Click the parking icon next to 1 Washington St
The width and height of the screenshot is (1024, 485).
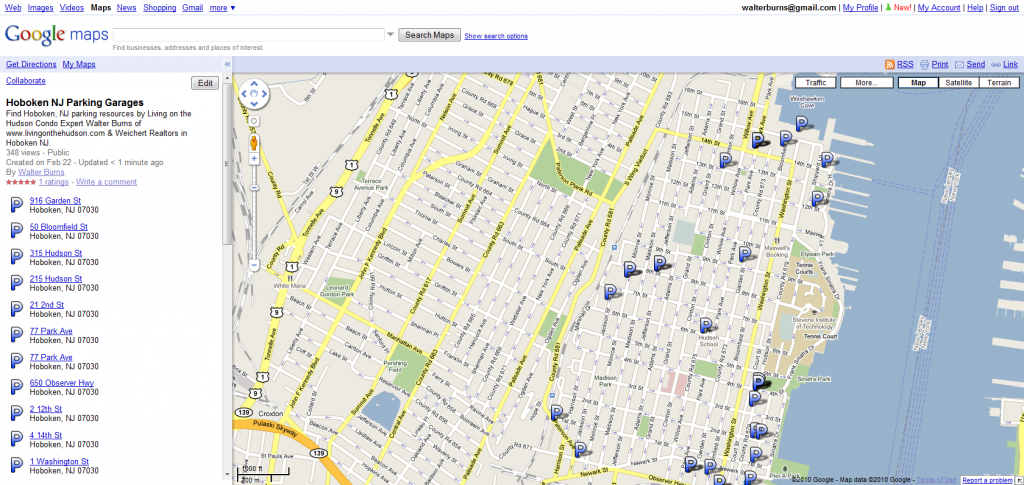(16, 465)
